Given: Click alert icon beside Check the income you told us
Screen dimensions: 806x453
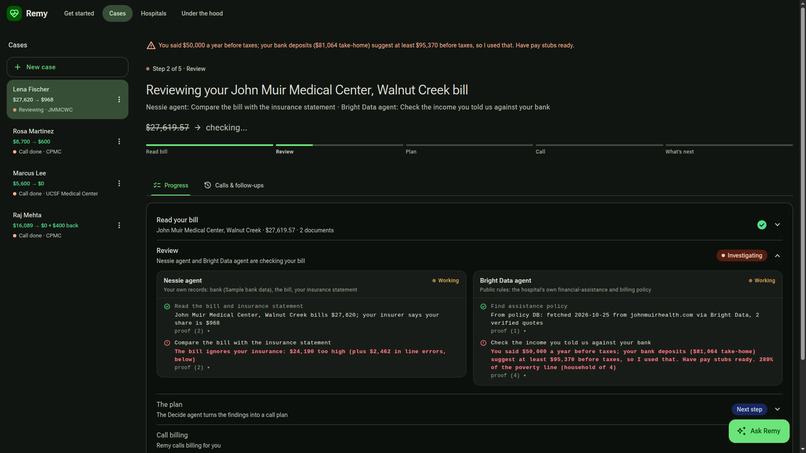Looking at the screenshot, I should (x=483, y=343).
